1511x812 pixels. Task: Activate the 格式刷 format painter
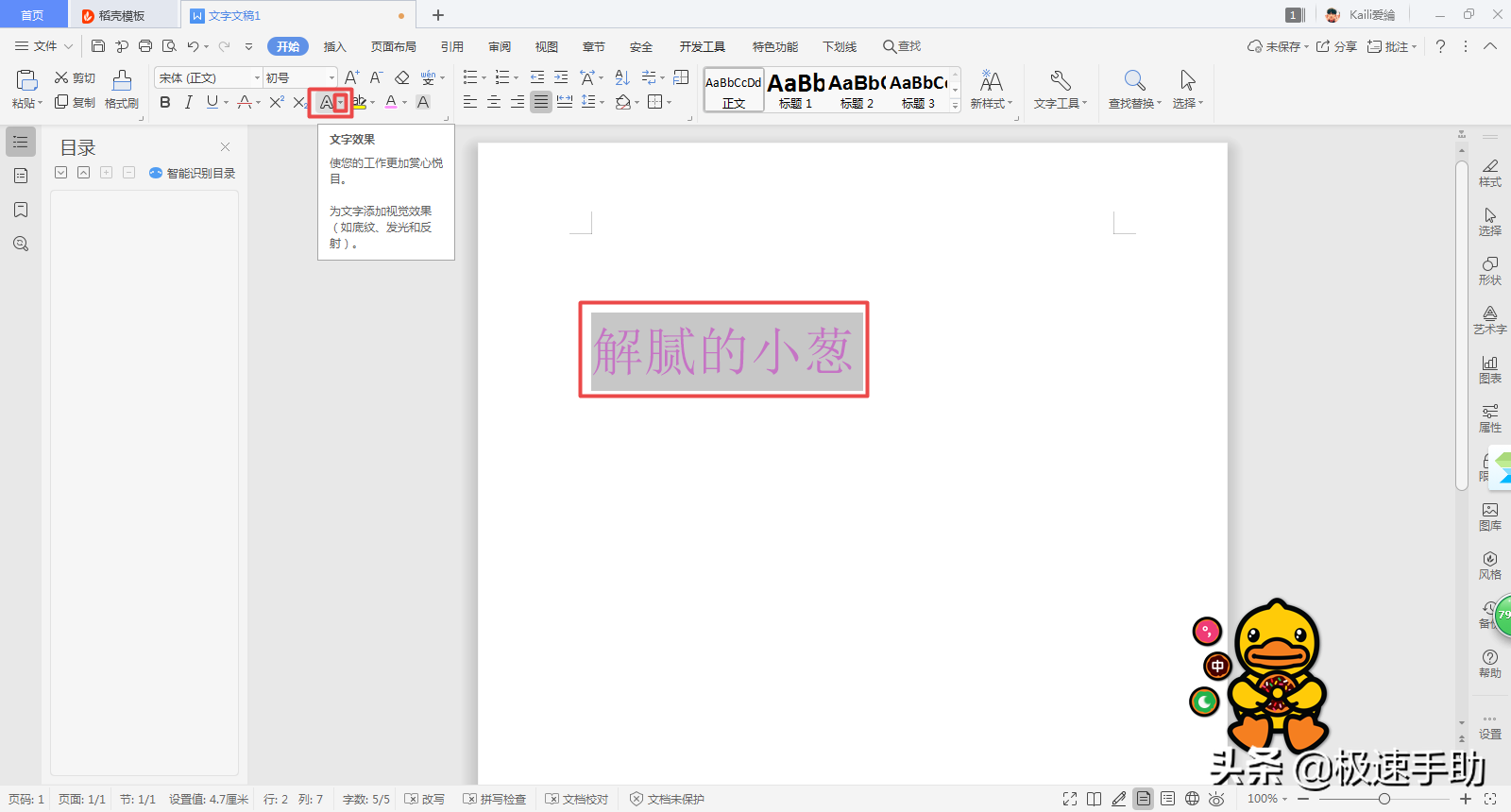point(122,91)
